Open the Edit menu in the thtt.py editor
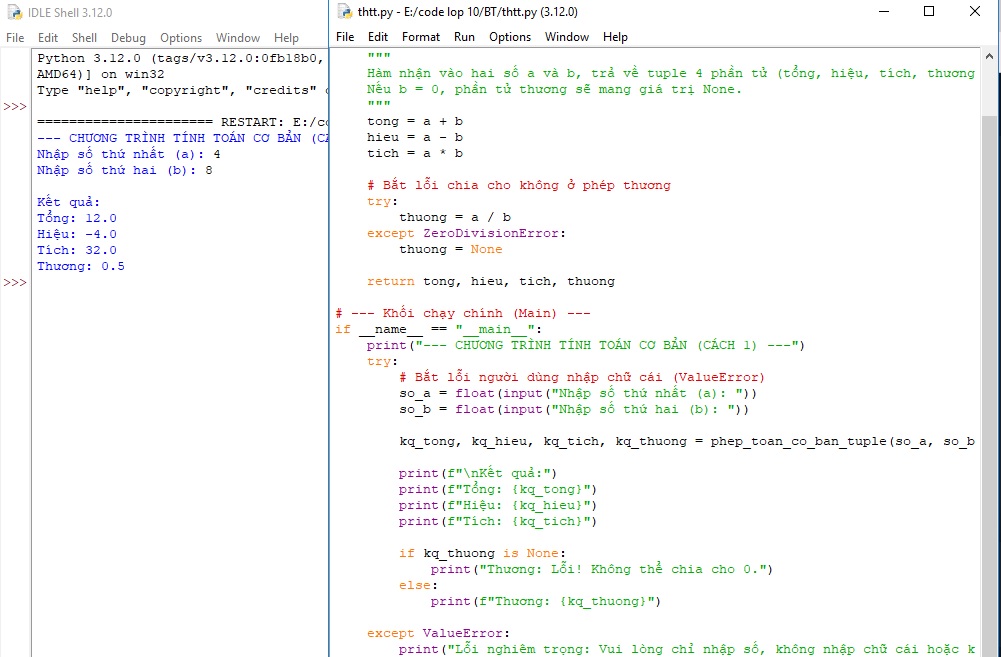This screenshot has height=657, width=1001. [x=377, y=37]
